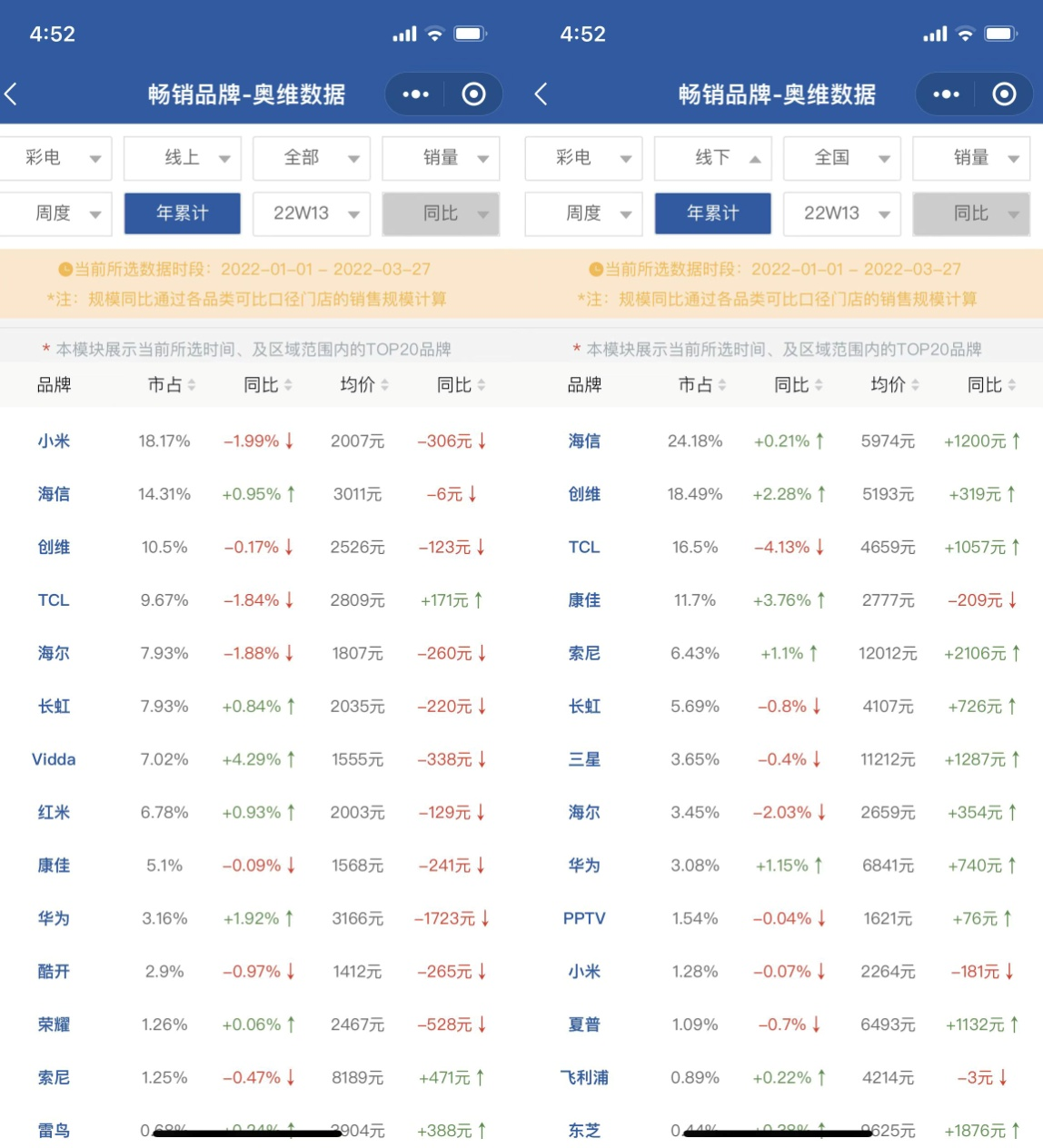Toggle right panel 年累计 button
The width and height of the screenshot is (1043, 1148).
713,213
